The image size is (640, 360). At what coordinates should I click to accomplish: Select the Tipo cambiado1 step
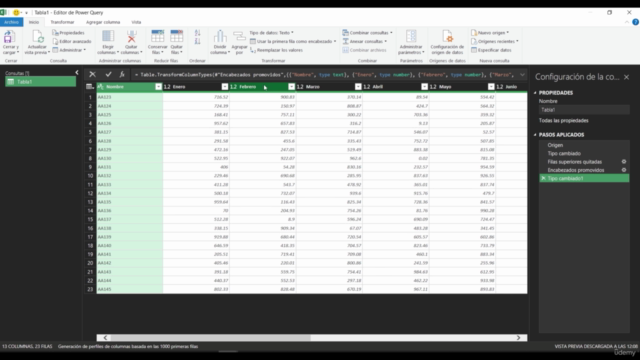[584, 178]
